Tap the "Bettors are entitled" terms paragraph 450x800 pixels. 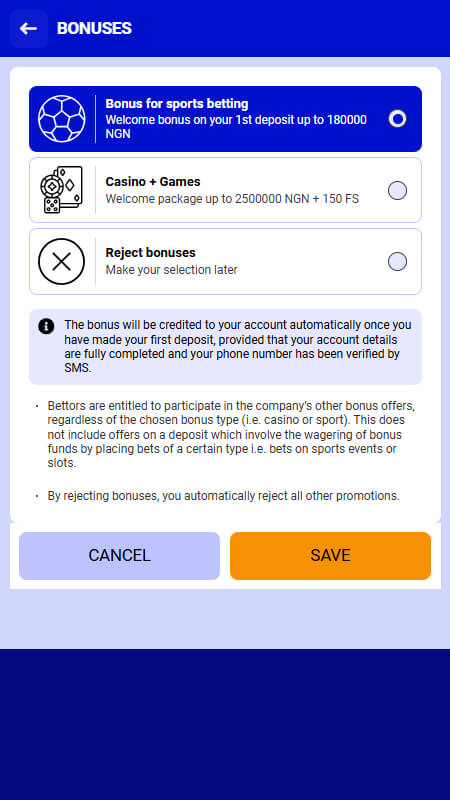(x=231, y=435)
